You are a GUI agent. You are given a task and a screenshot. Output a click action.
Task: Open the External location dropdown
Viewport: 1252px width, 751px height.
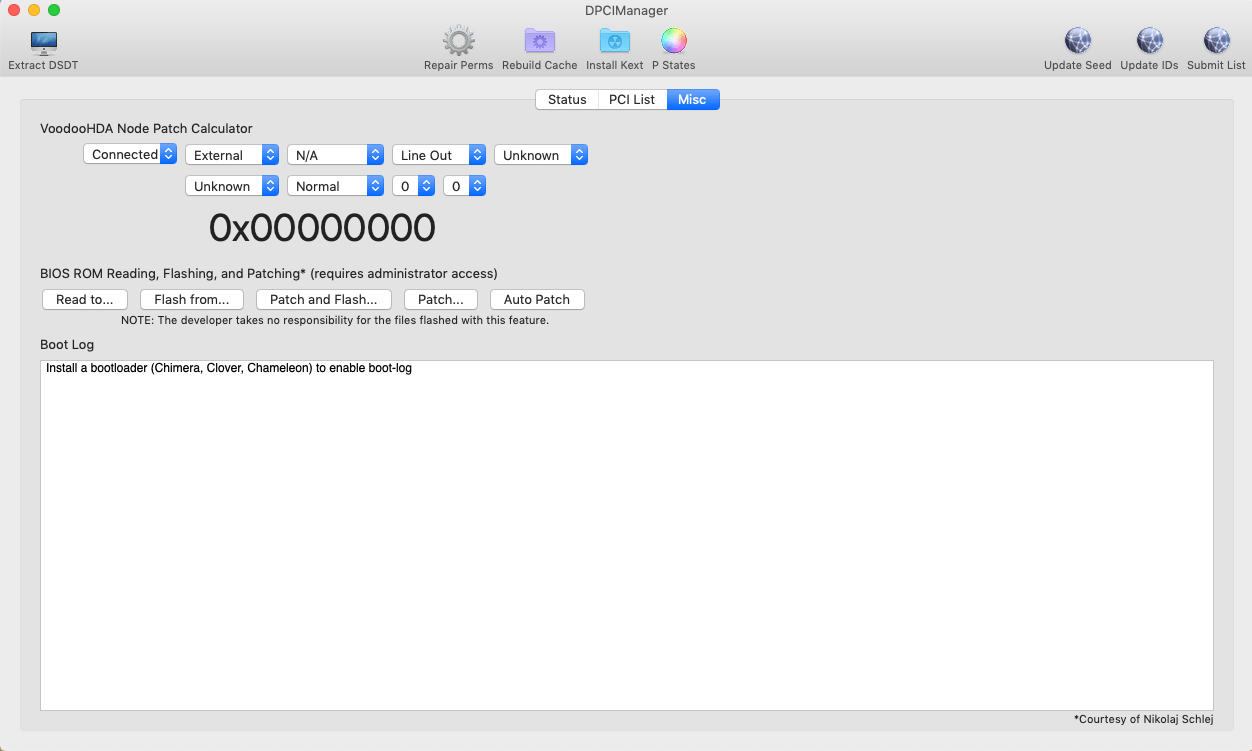click(x=232, y=155)
